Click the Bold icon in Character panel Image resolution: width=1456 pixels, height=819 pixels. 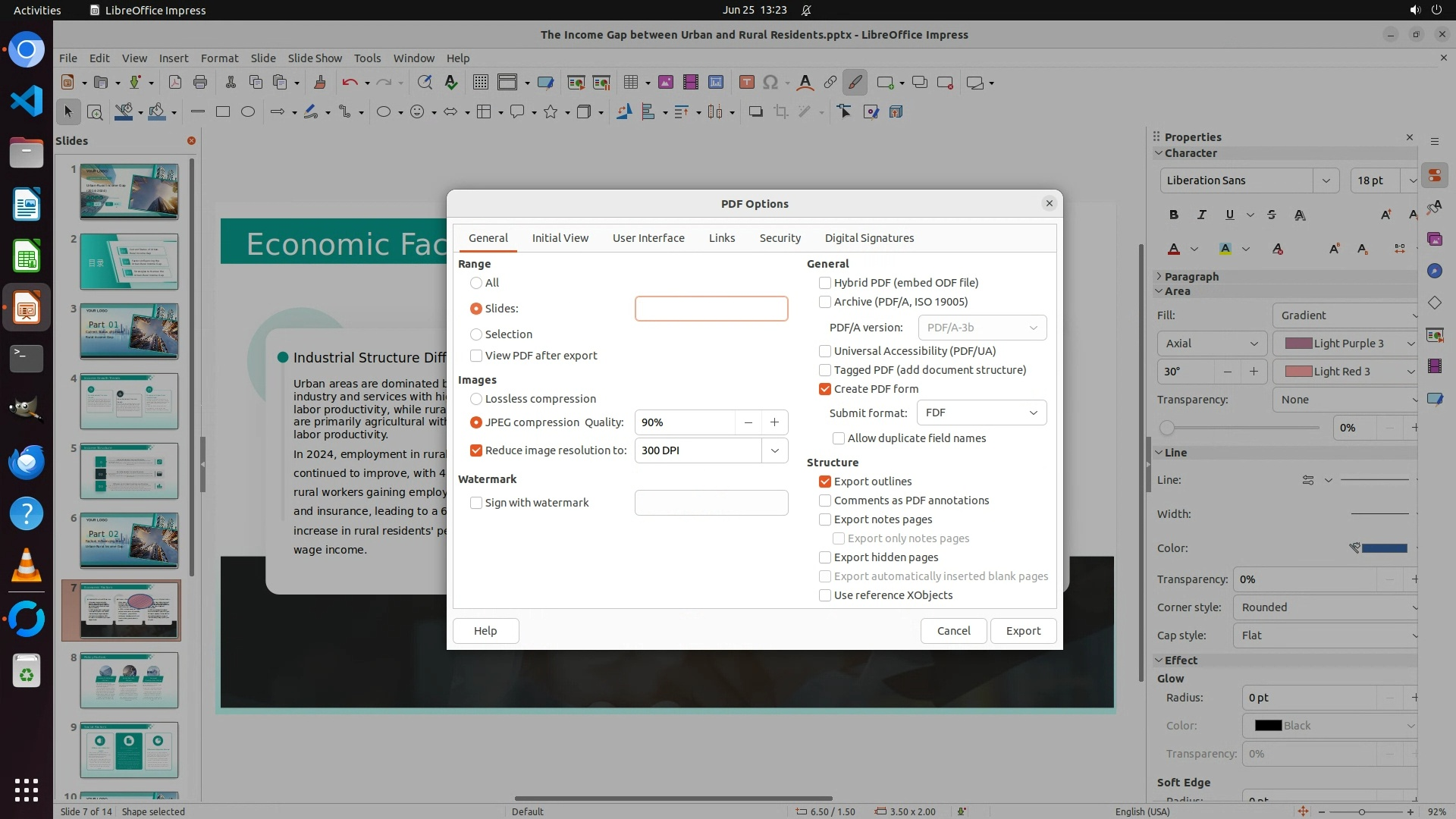pyautogui.click(x=1174, y=215)
